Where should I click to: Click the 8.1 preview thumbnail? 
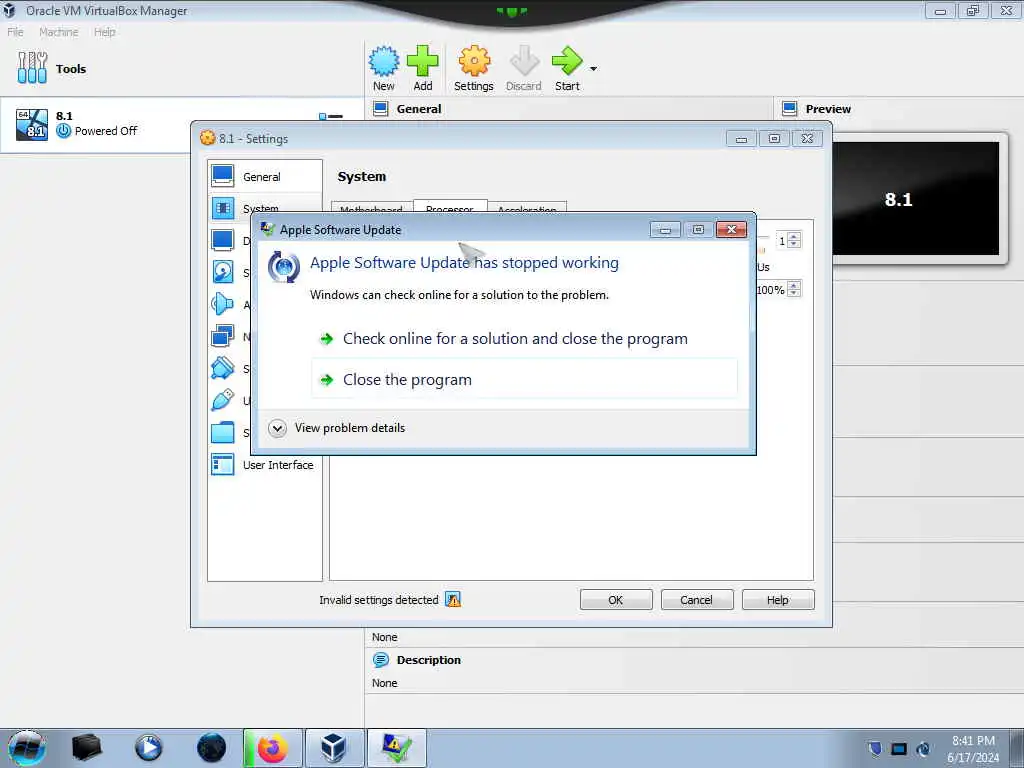pos(914,199)
